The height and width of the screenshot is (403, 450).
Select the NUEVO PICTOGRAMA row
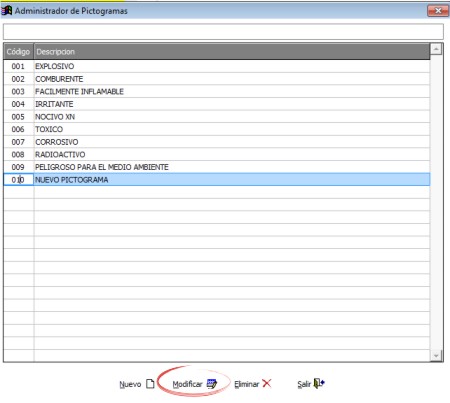click(217, 180)
